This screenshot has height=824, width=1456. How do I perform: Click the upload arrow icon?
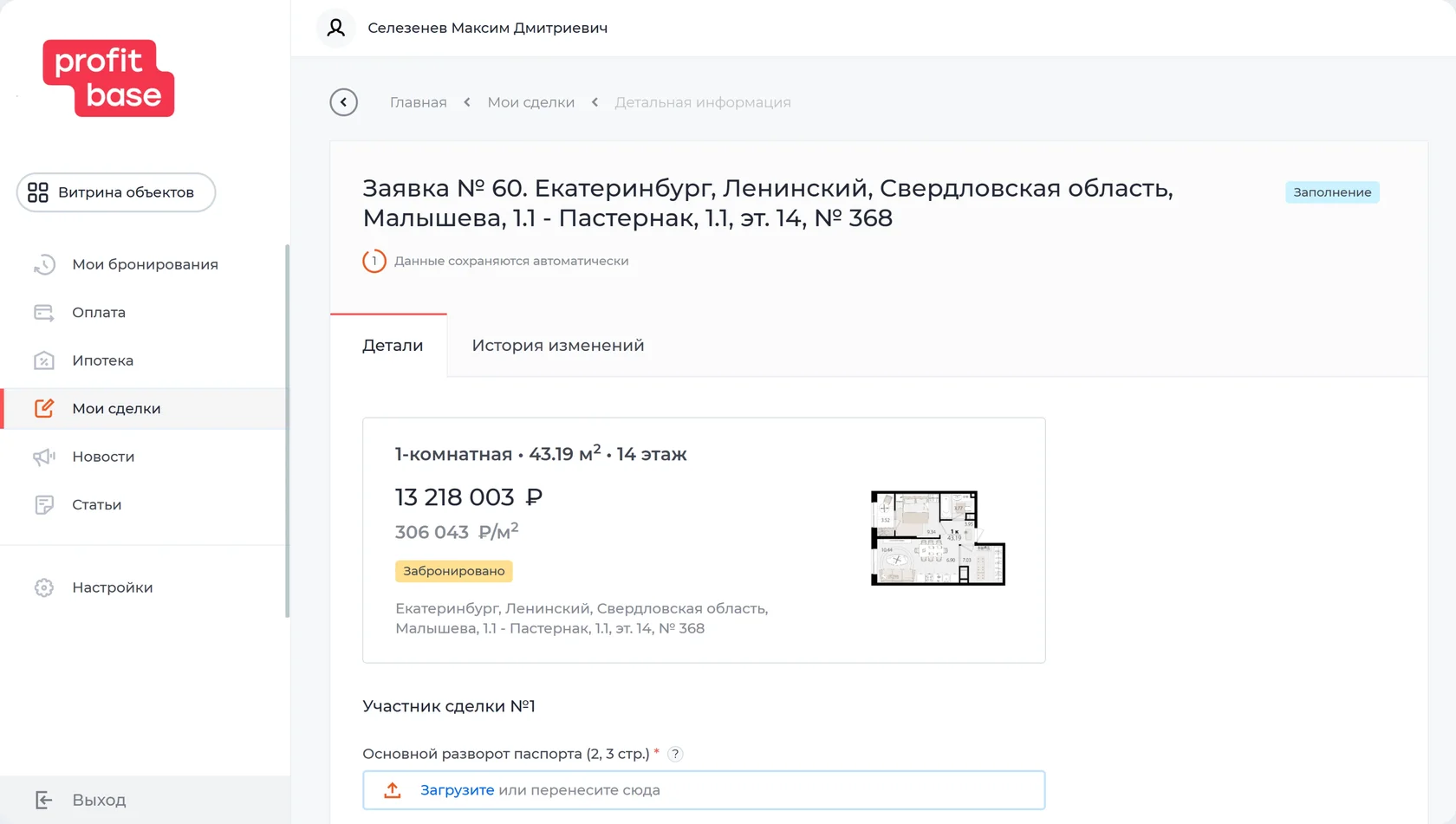[x=393, y=790]
